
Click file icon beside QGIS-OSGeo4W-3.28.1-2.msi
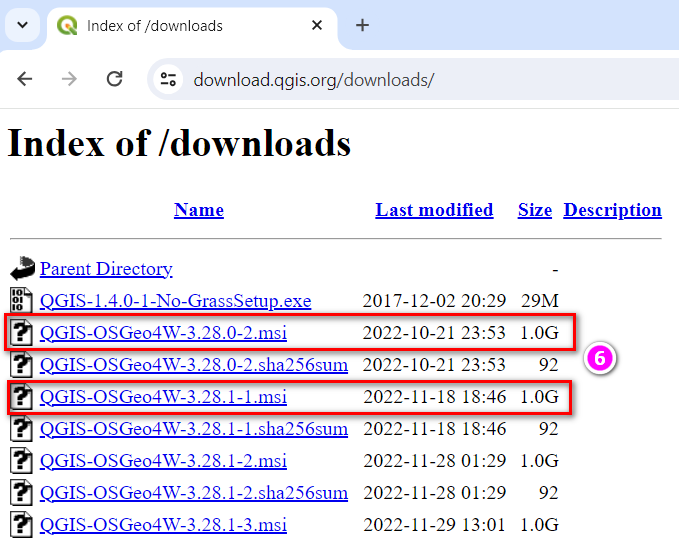coord(21,460)
